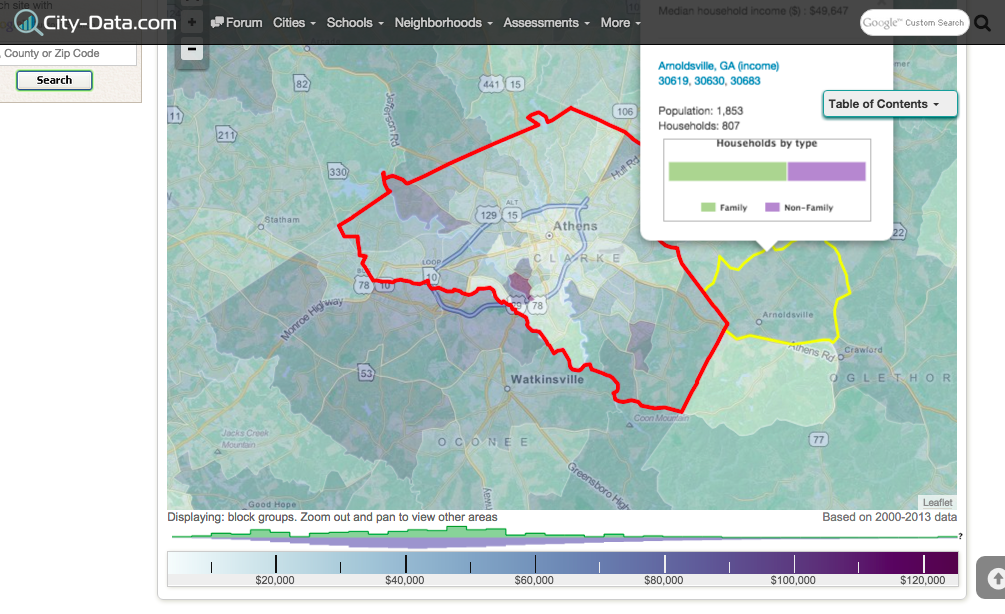This screenshot has height=614, width=1005.
Task: Open the Schools dropdown menu
Action: (x=355, y=22)
